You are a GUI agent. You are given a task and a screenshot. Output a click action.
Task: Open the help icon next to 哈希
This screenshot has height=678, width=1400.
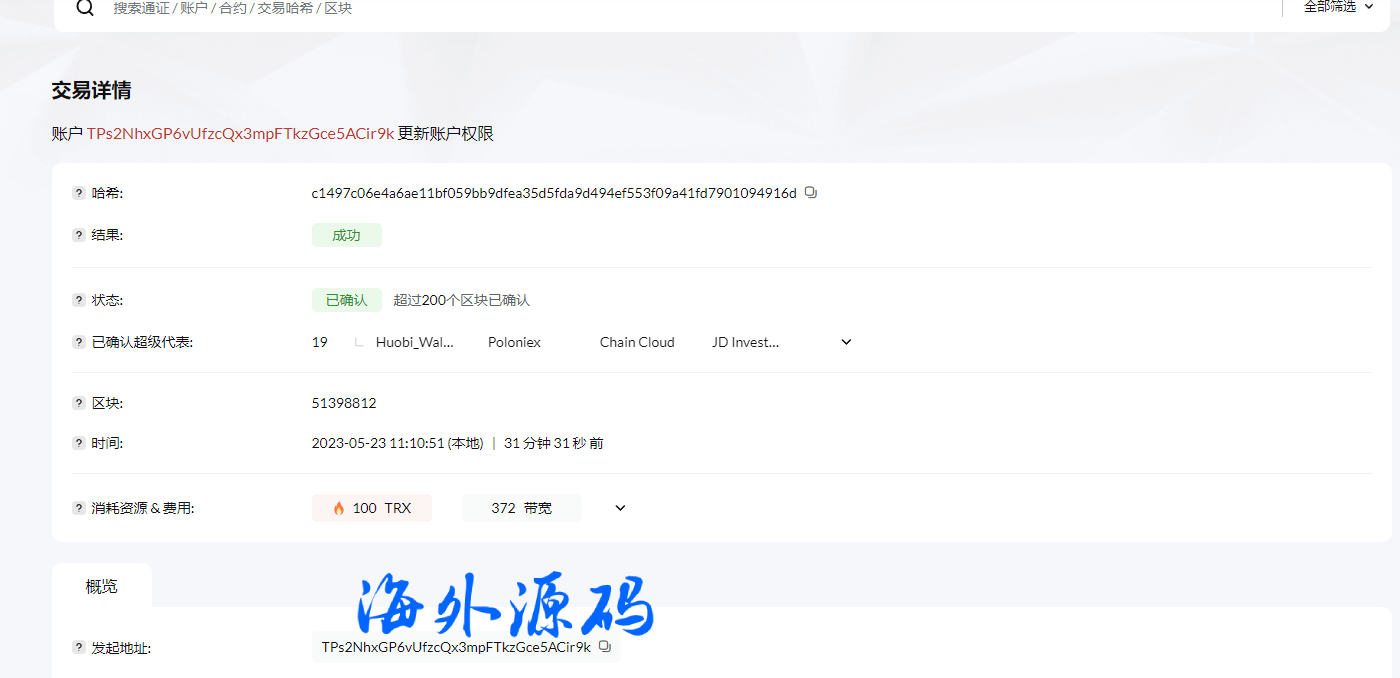pyautogui.click(x=78, y=192)
